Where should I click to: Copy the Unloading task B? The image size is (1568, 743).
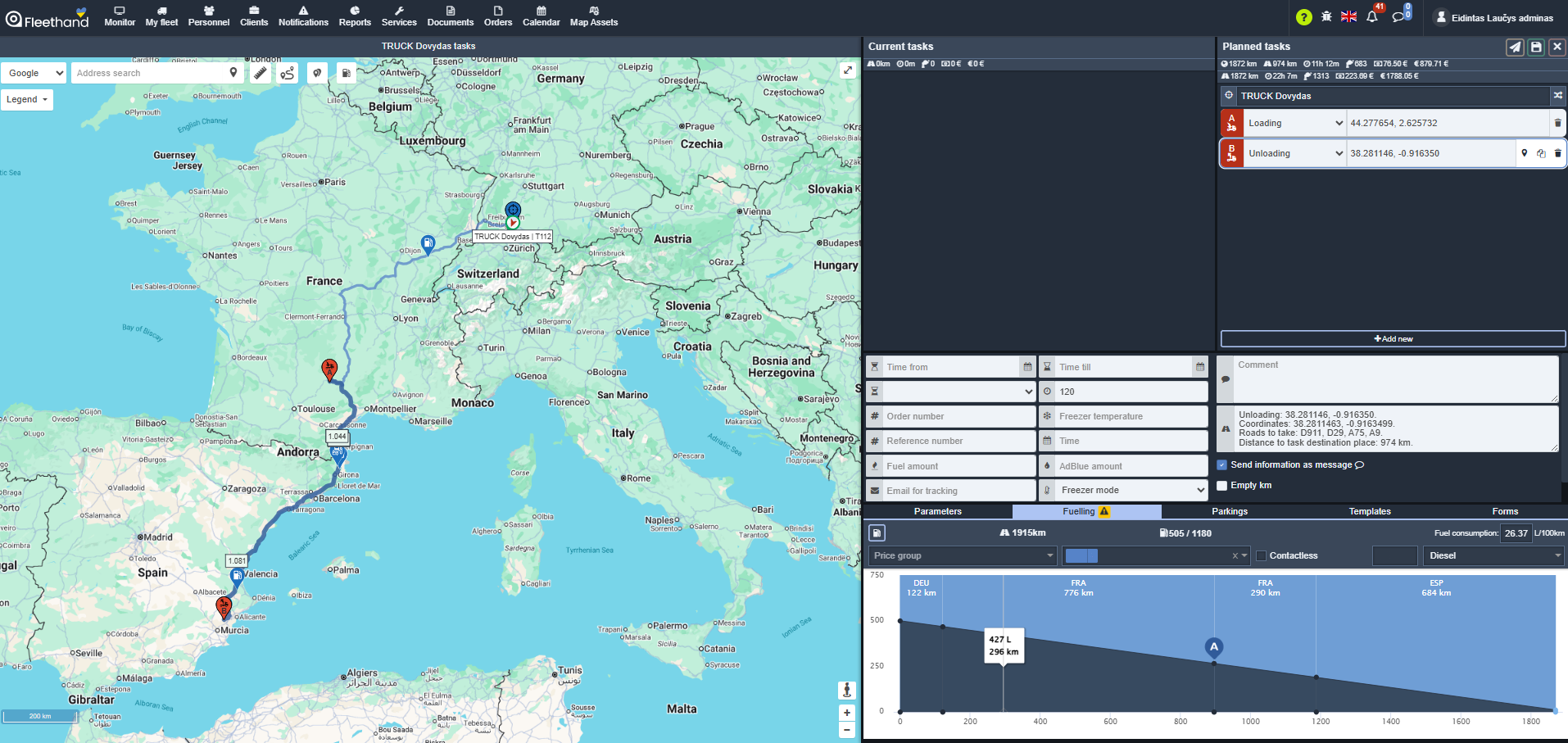click(x=1541, y=154)
